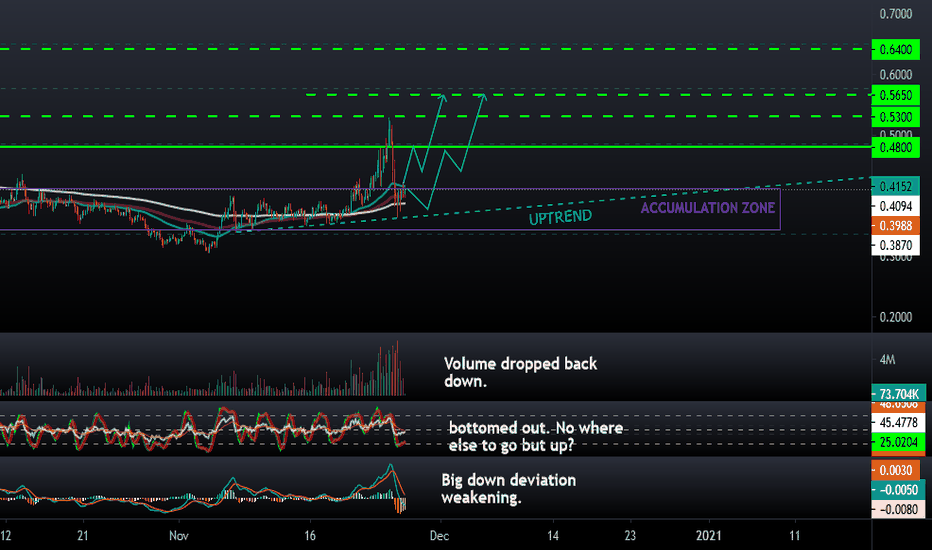Click the 0.2000 axis price
Image resolution: width=932 pixels, height=550 pixels.
click(896, 317)
